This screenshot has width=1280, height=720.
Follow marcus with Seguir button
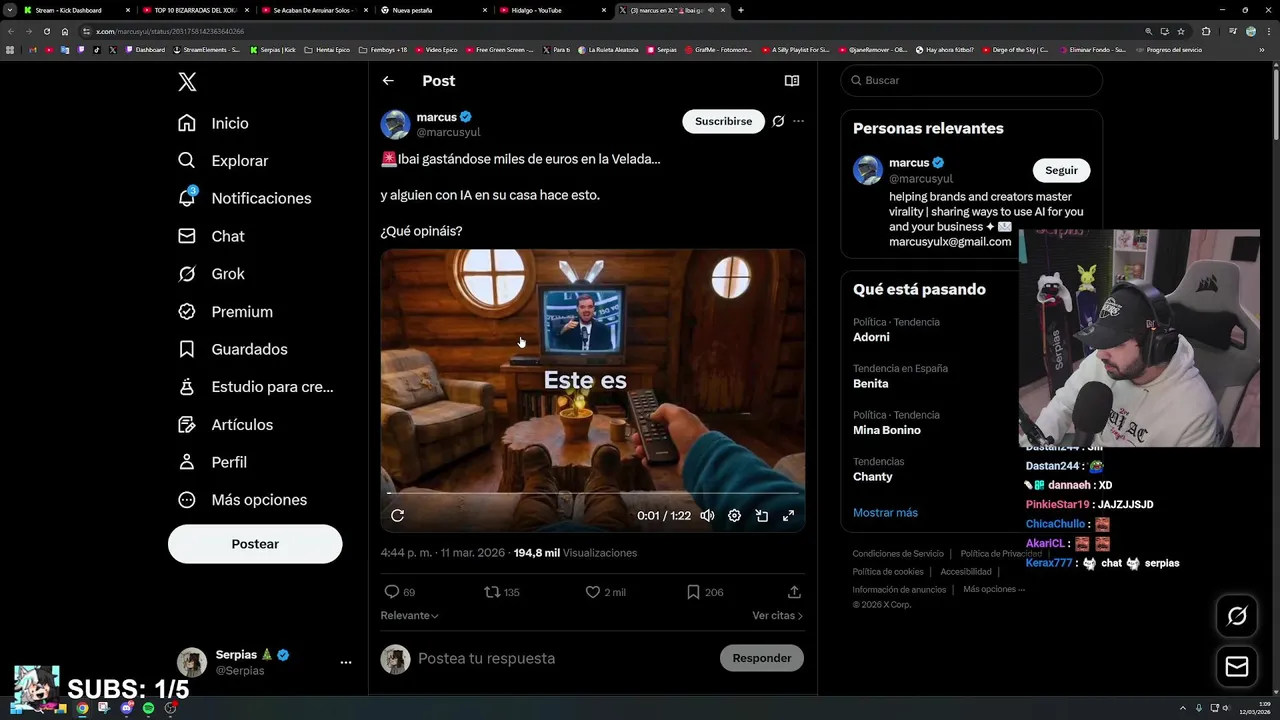pyautogui.click(x=1061, y=170)
